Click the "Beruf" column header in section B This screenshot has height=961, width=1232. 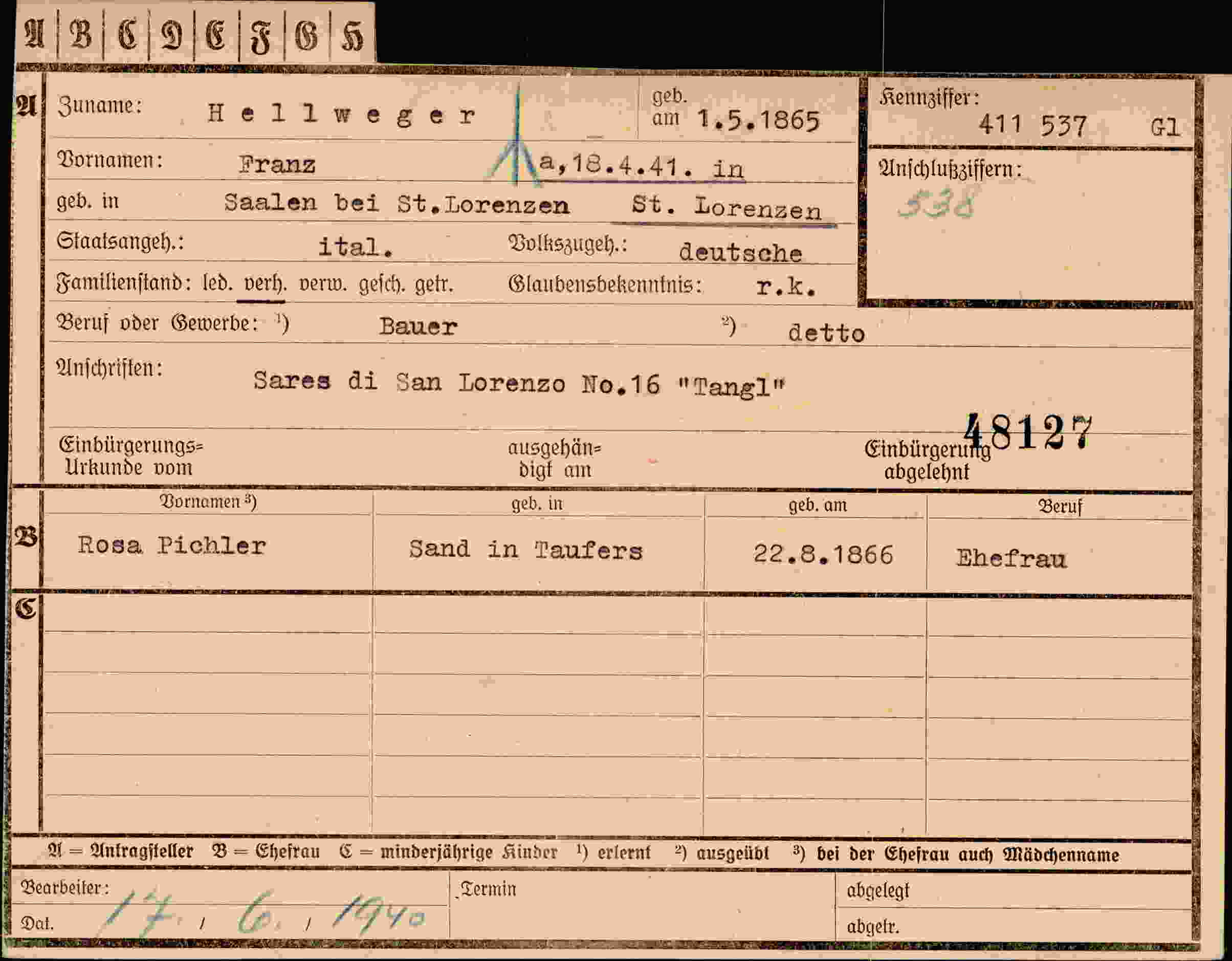click(x=1060, y=507)
